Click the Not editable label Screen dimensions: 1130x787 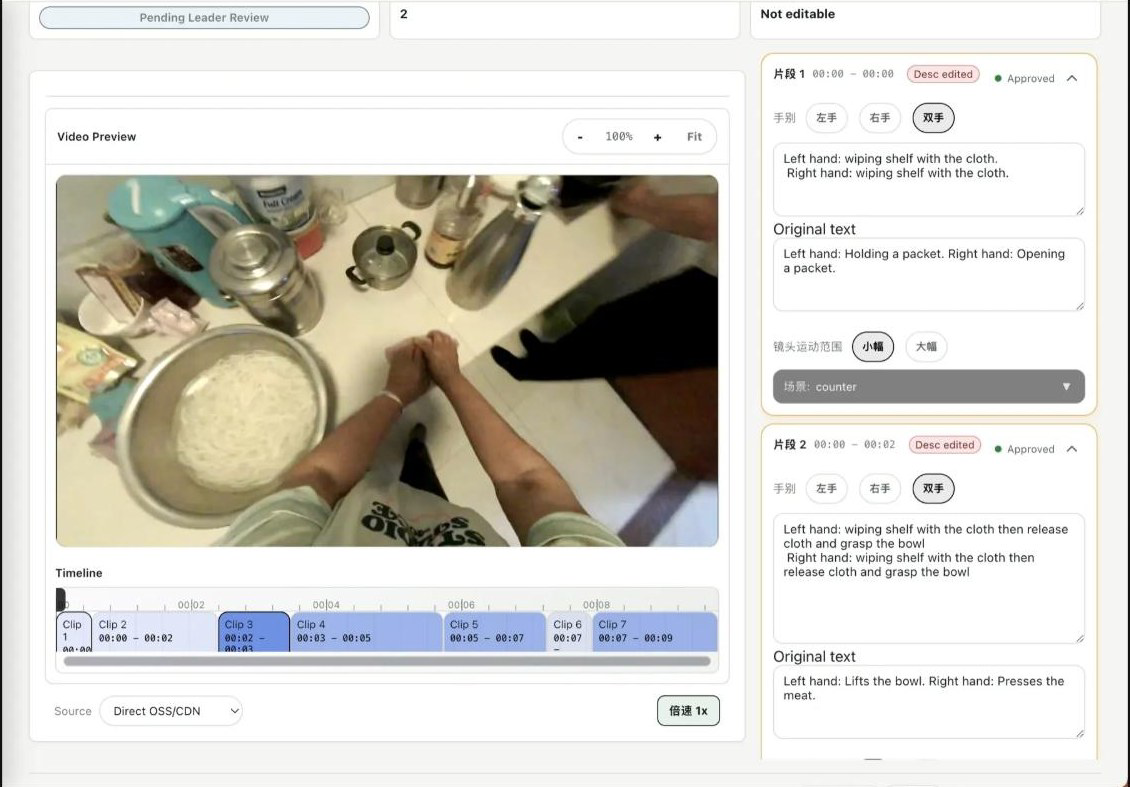tap(798, 14)
